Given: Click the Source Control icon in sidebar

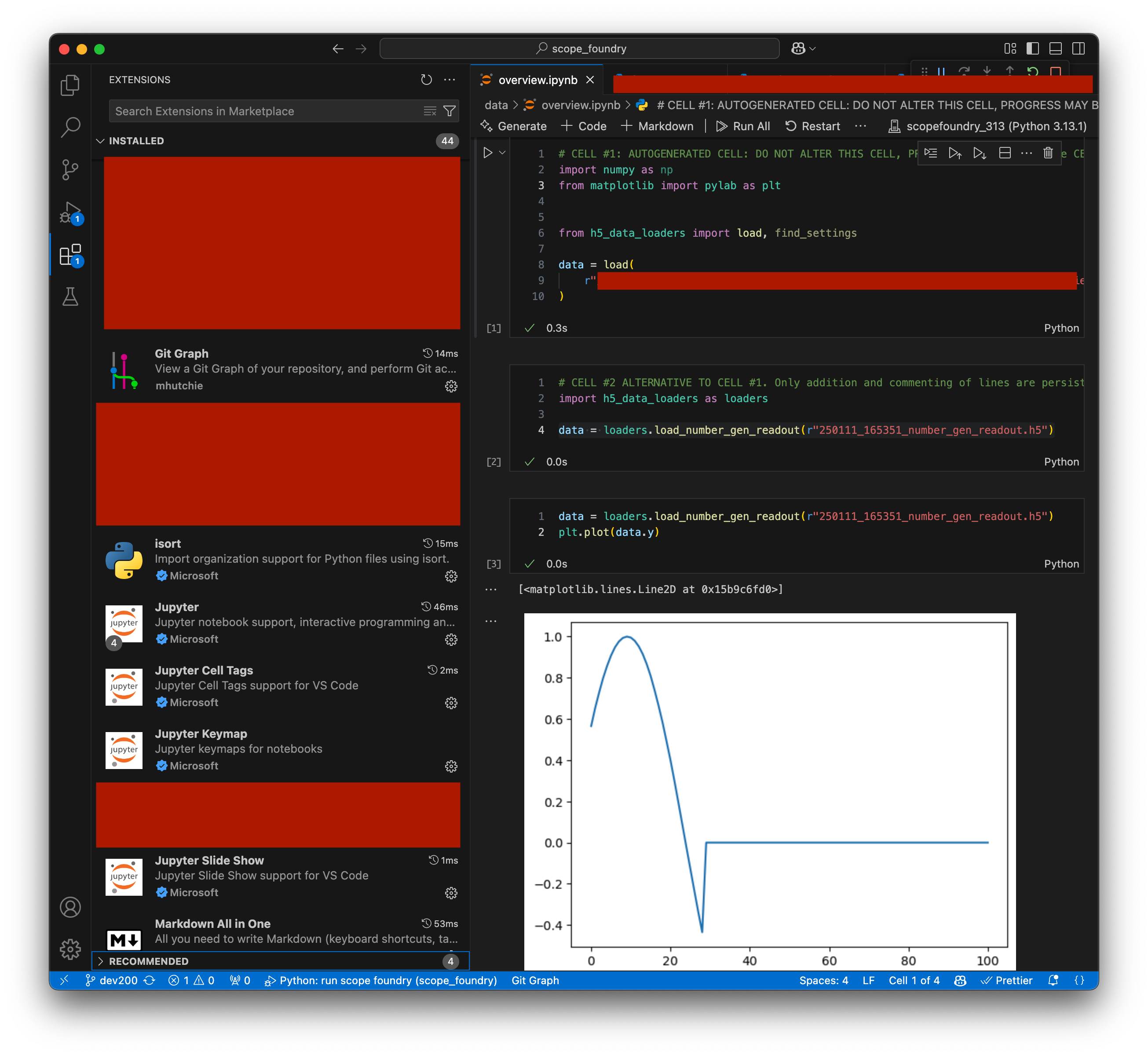Looking at the screenshot, I should pos(71,173).
